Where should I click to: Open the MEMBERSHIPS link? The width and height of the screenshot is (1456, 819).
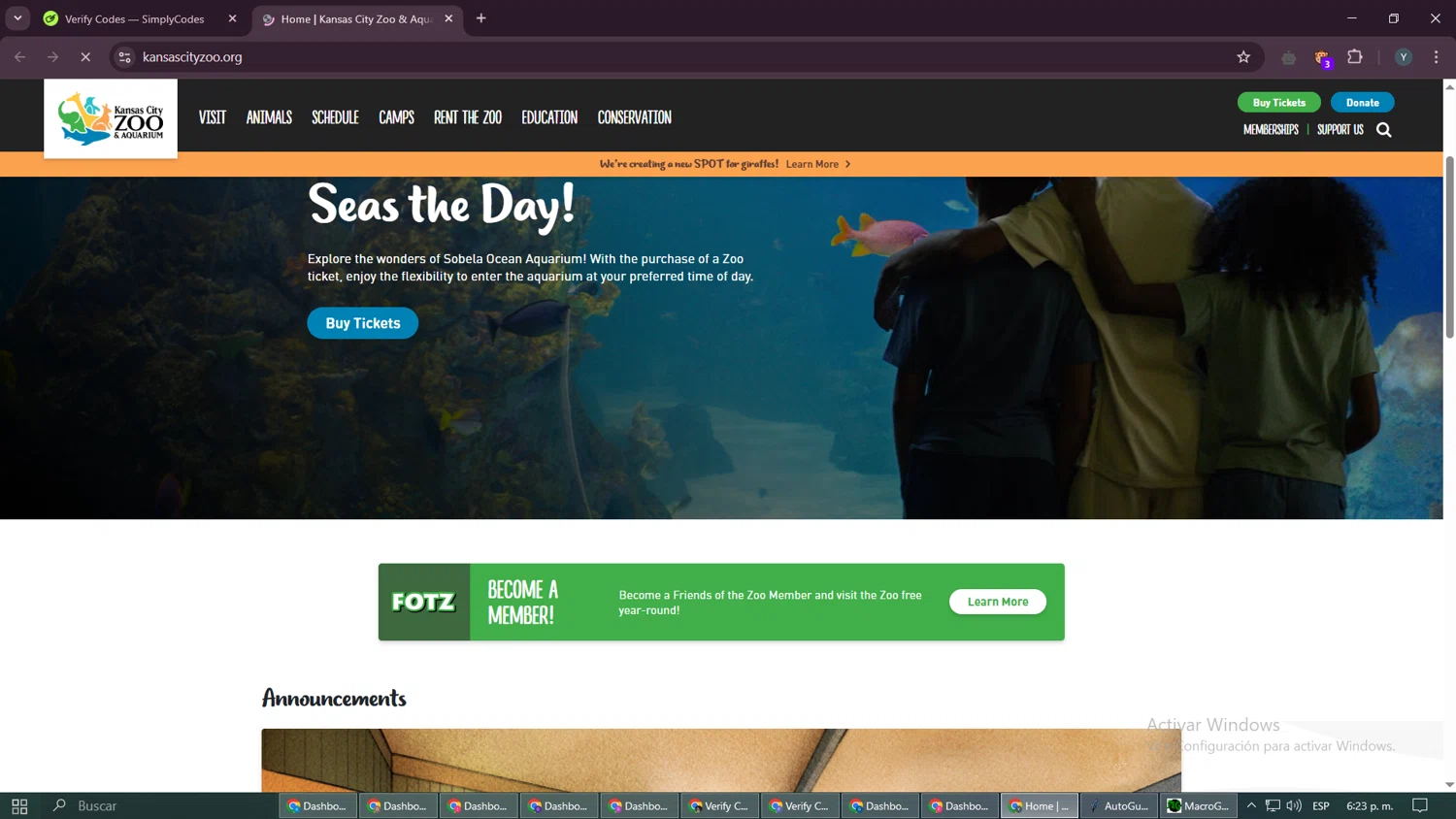1271,130
